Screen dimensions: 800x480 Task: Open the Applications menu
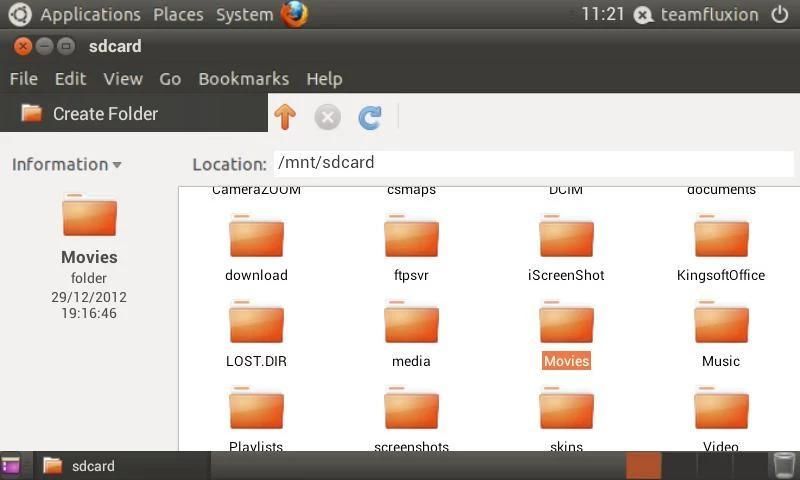(x=89, y=14)
